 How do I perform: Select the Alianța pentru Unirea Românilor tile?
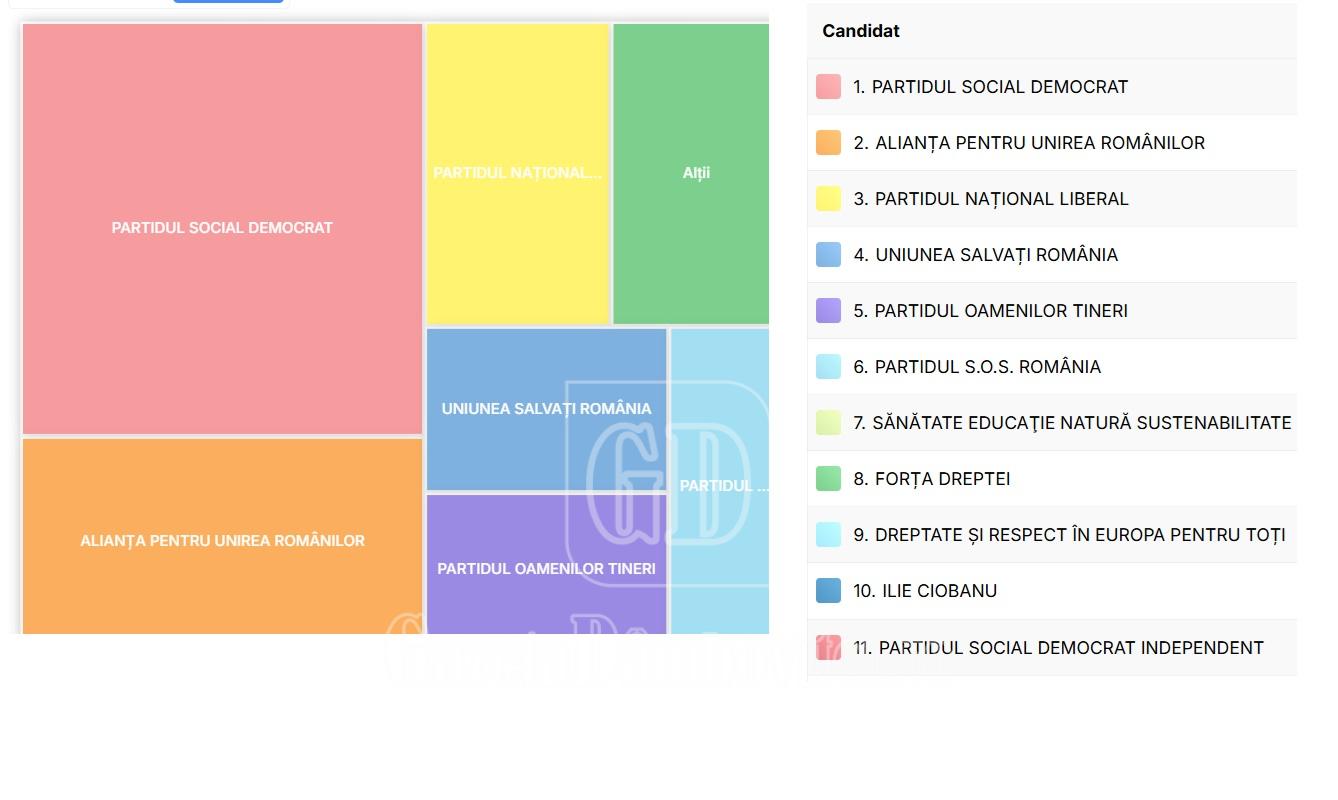click(x=222, y=537)
